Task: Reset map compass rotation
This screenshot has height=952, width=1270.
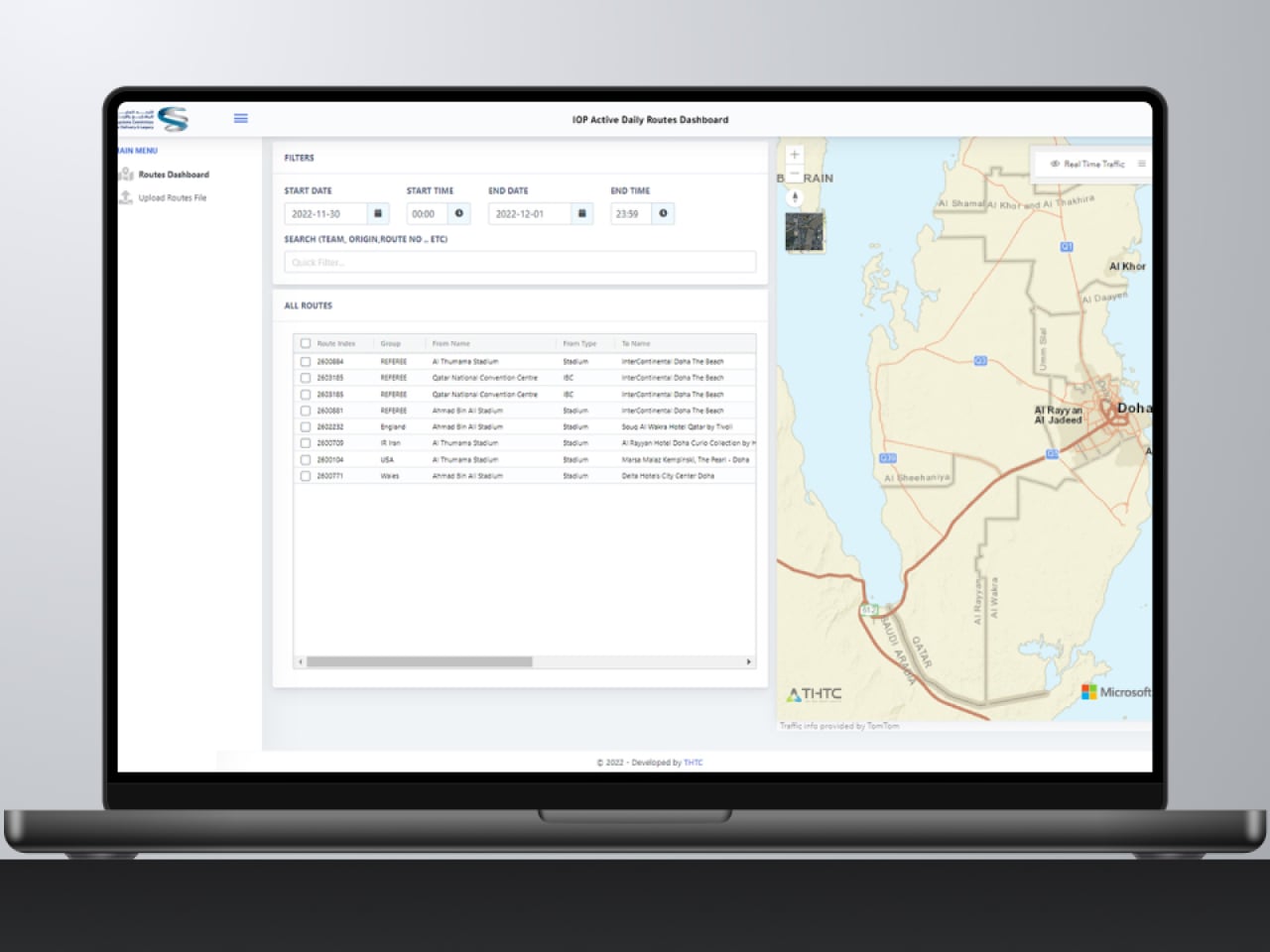Action: click(794, 197)
